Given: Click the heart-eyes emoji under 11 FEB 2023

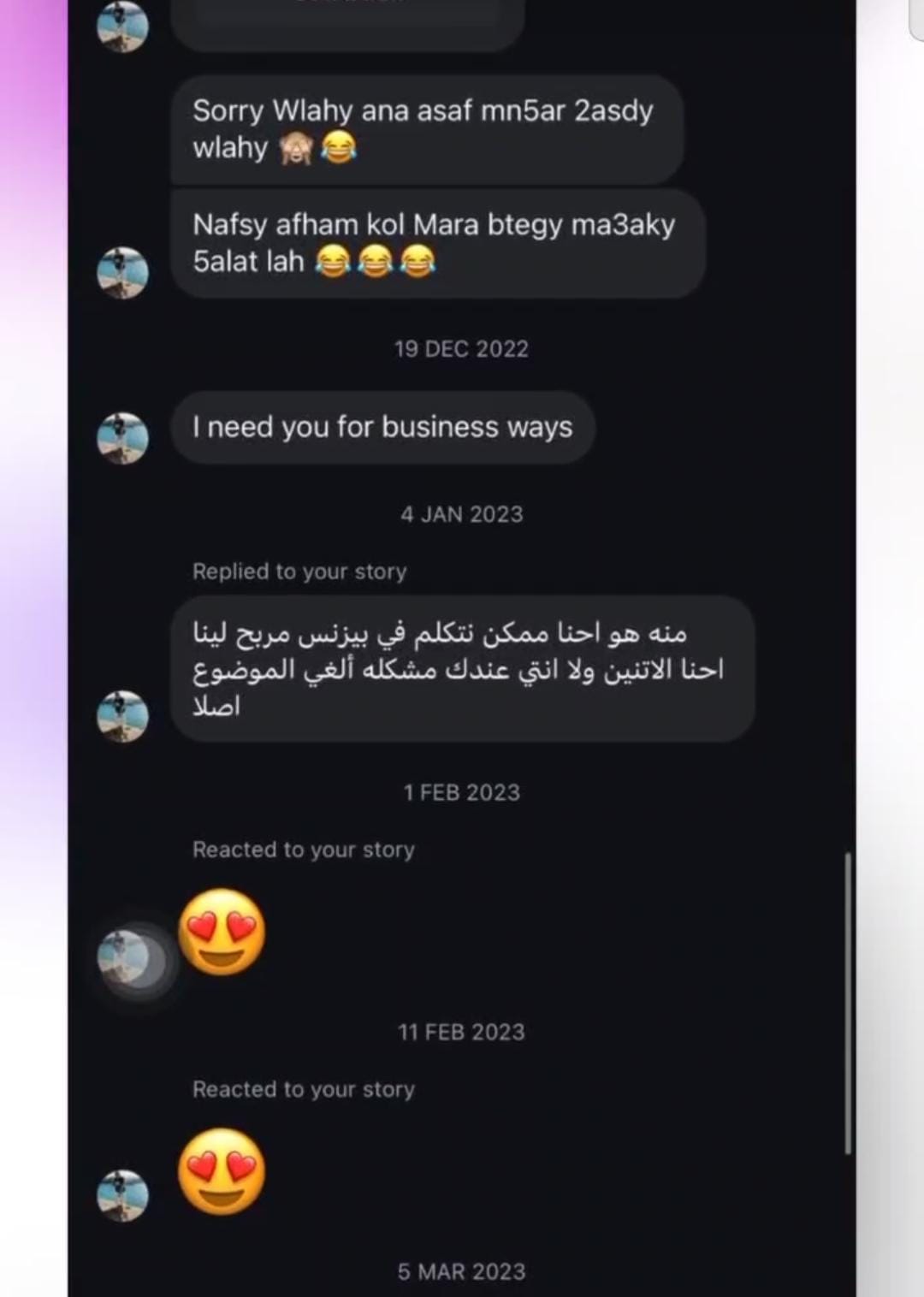Looking at the screenshot, I should coord(222,1172).
